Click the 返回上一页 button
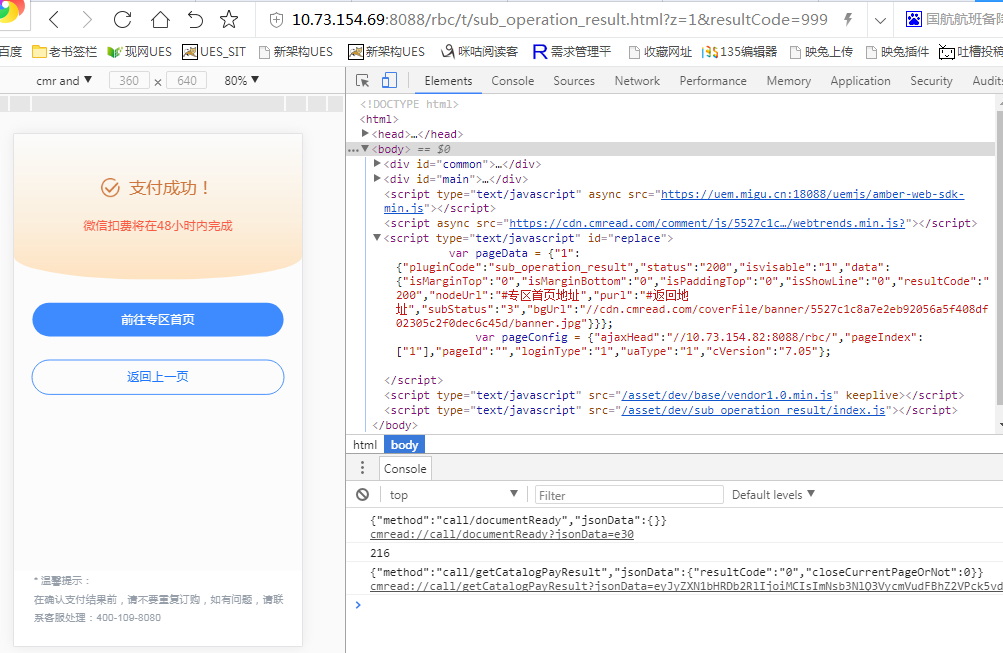The image size is (1003, 653). click(x=158, y=377)
